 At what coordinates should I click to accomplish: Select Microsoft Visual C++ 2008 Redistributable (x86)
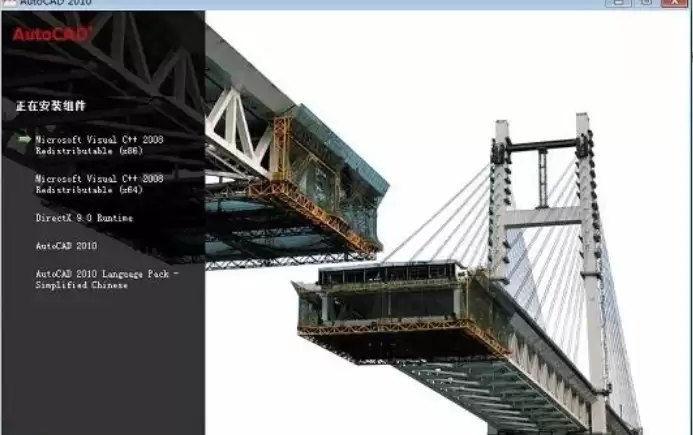pos(99,145)
